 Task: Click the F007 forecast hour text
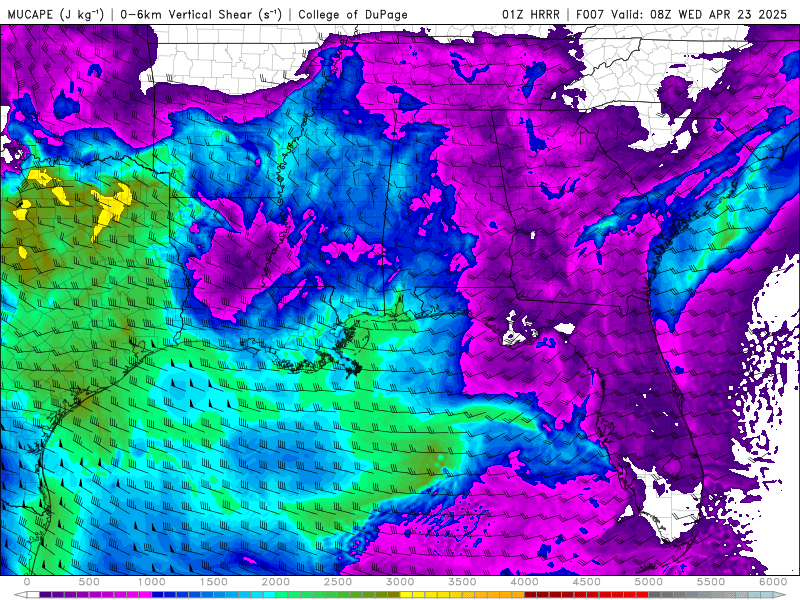point(591,14)
